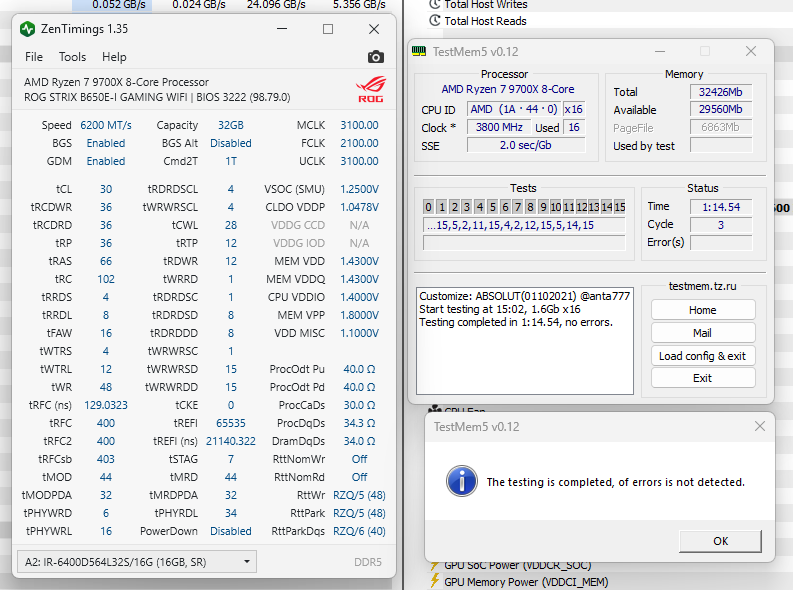Screen dimensions: 793x590
Task: Click the MEM VDD 1.4300V value
Action: click(359, 261)
